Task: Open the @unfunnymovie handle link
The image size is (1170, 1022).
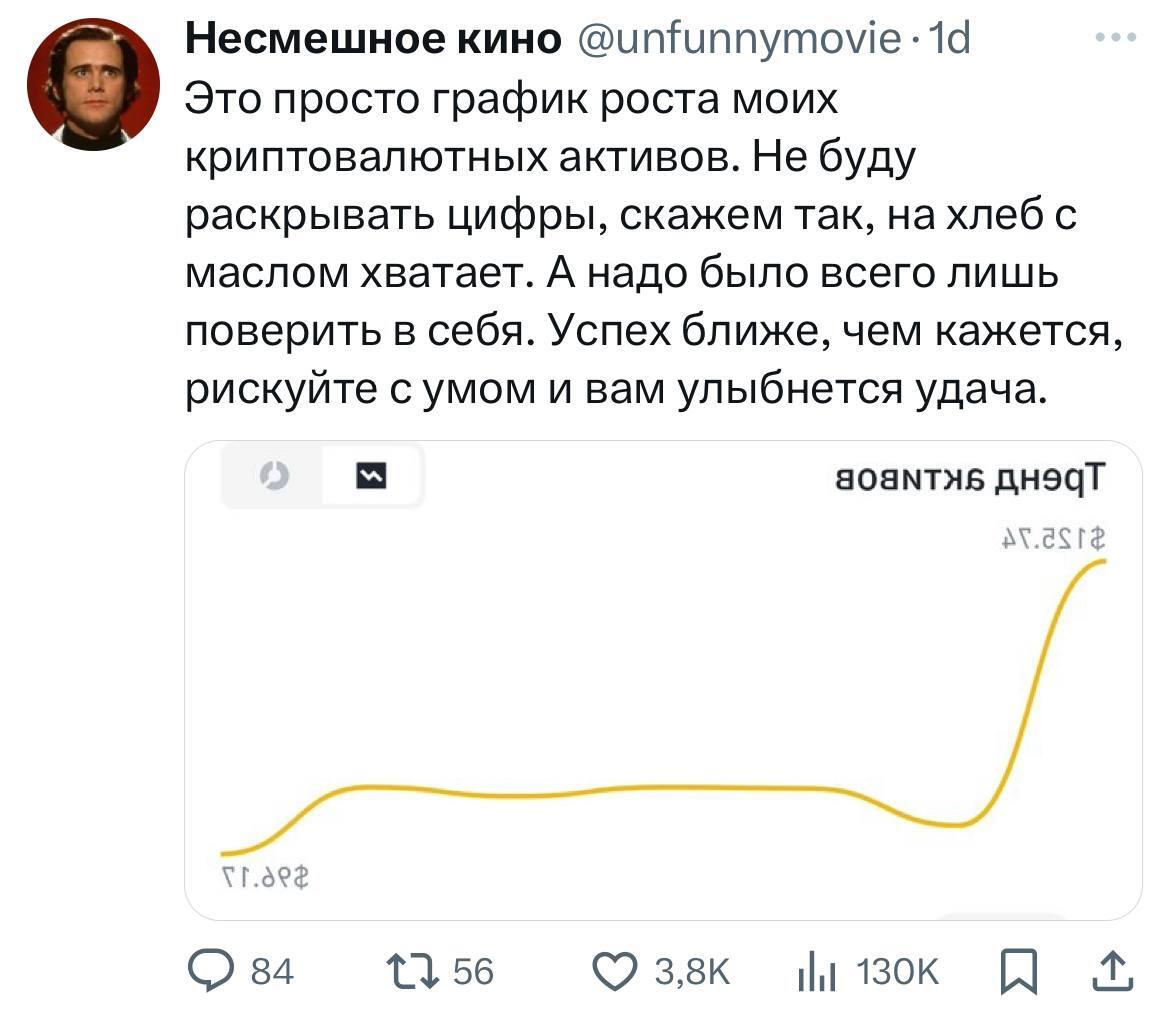Action: click(x=736, y=39)
